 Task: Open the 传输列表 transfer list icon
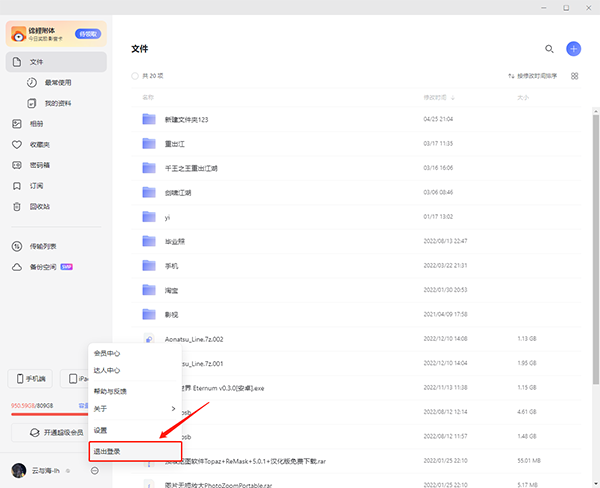pyautogui.click(x=17, y=246)
